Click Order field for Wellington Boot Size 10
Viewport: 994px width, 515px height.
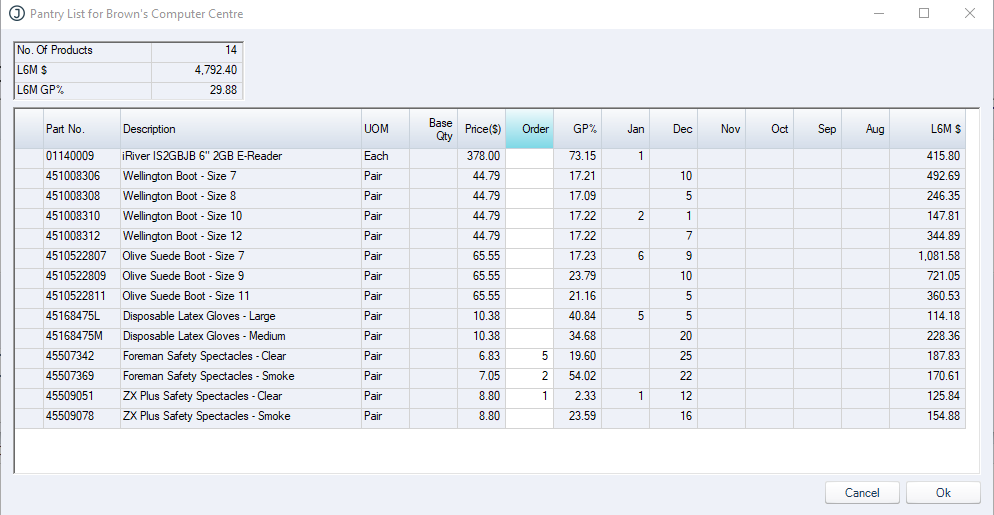click(x=530, y=216)
